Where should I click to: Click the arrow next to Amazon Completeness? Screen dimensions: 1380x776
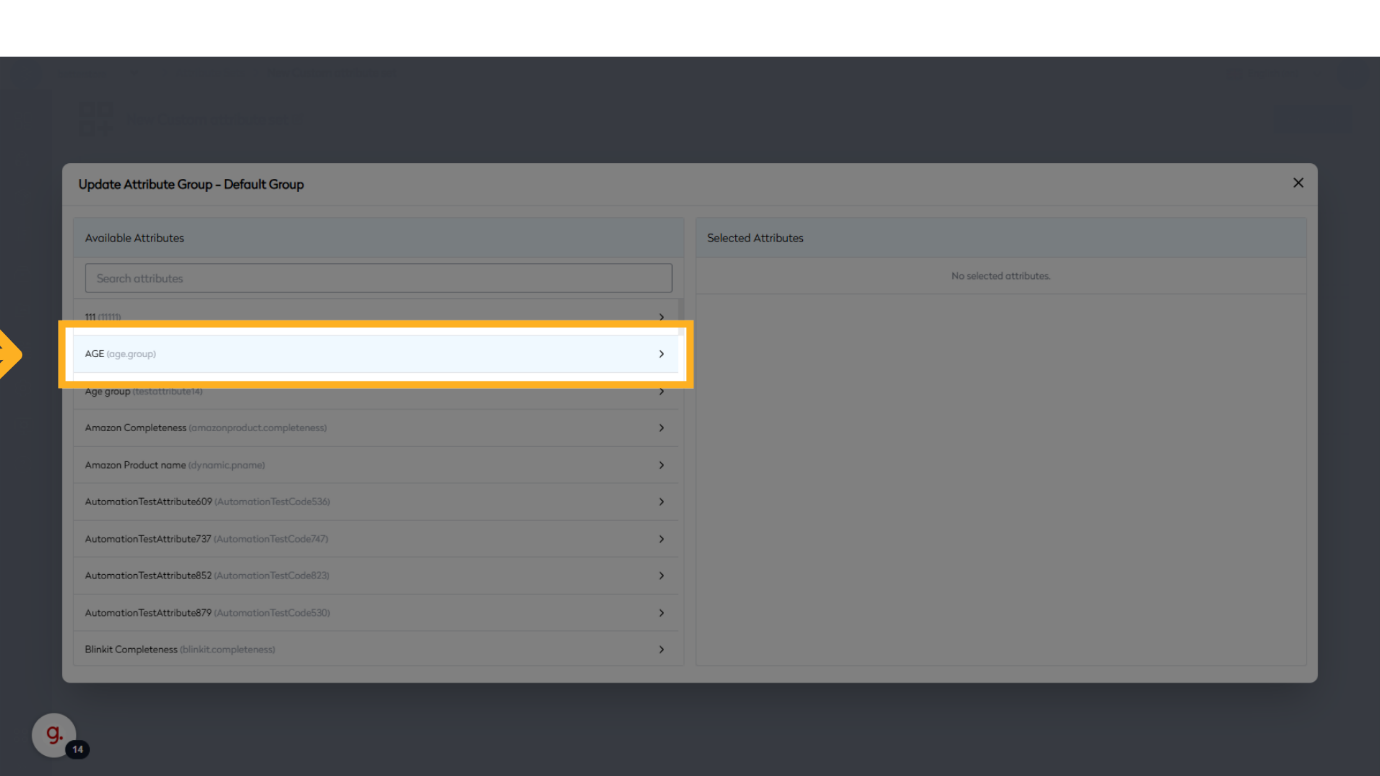pyautogui.click(x=661, y=428)
